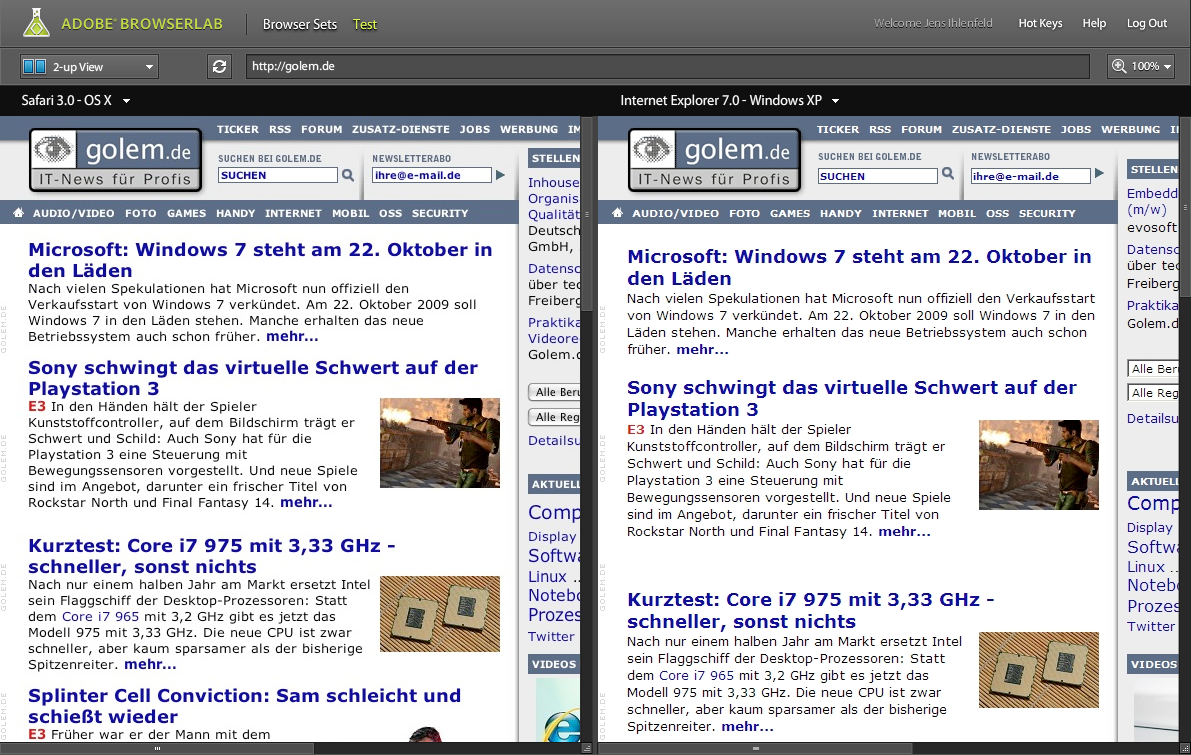The image size is (1191, 755).
Task: Click newsletter email field in Internet Explorer pane
Action: 1031,176
